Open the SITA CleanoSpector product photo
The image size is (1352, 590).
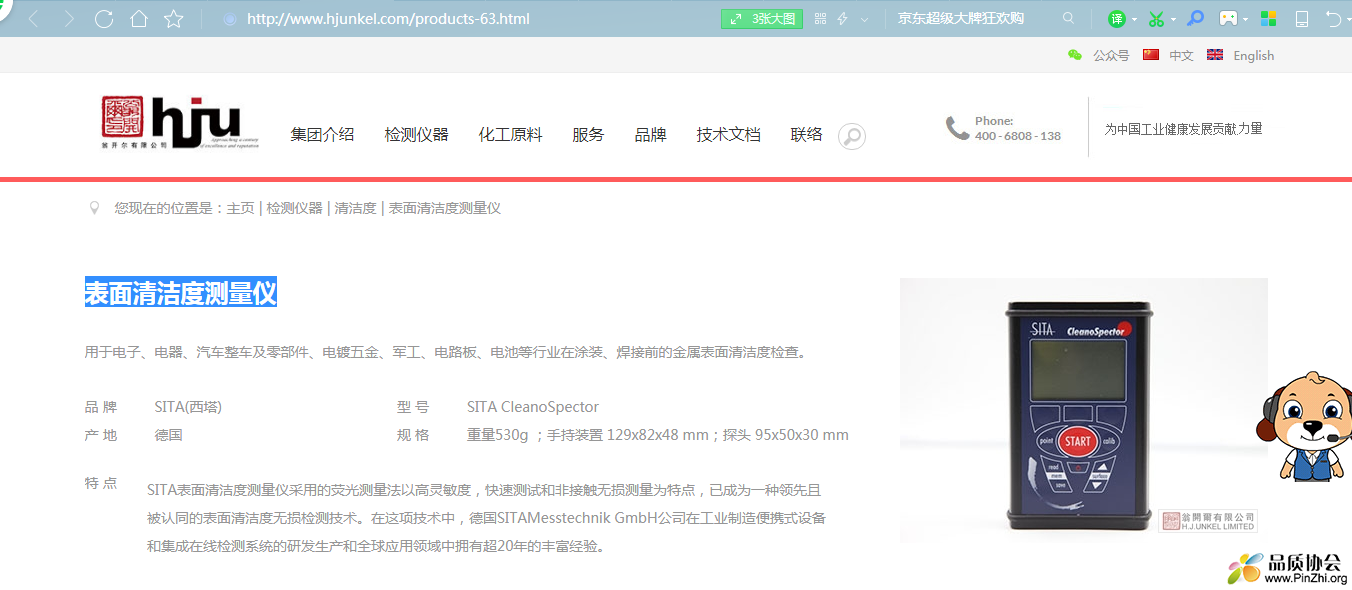click(1083, 410)
